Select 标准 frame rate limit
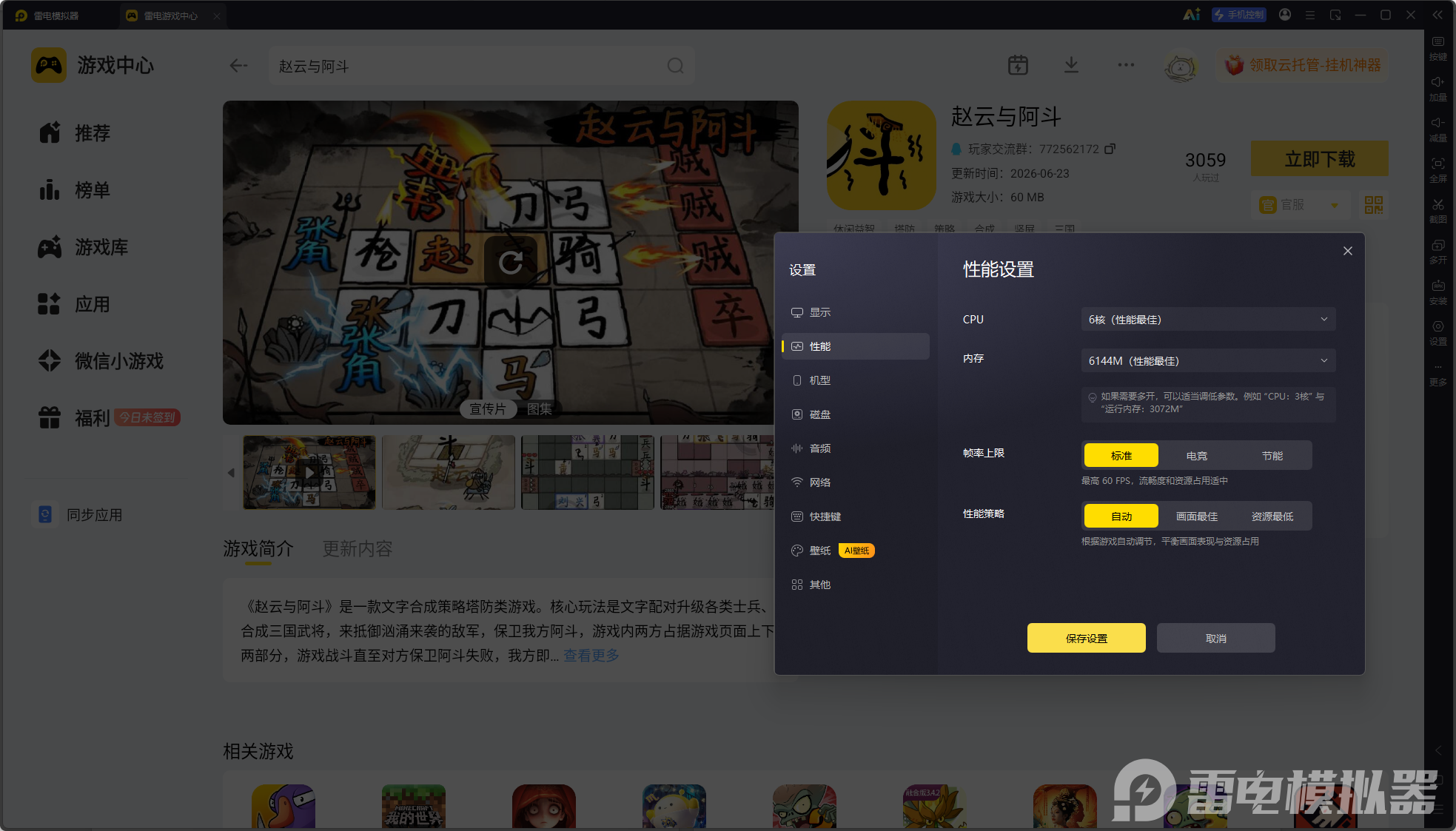 pos(1121,456)
